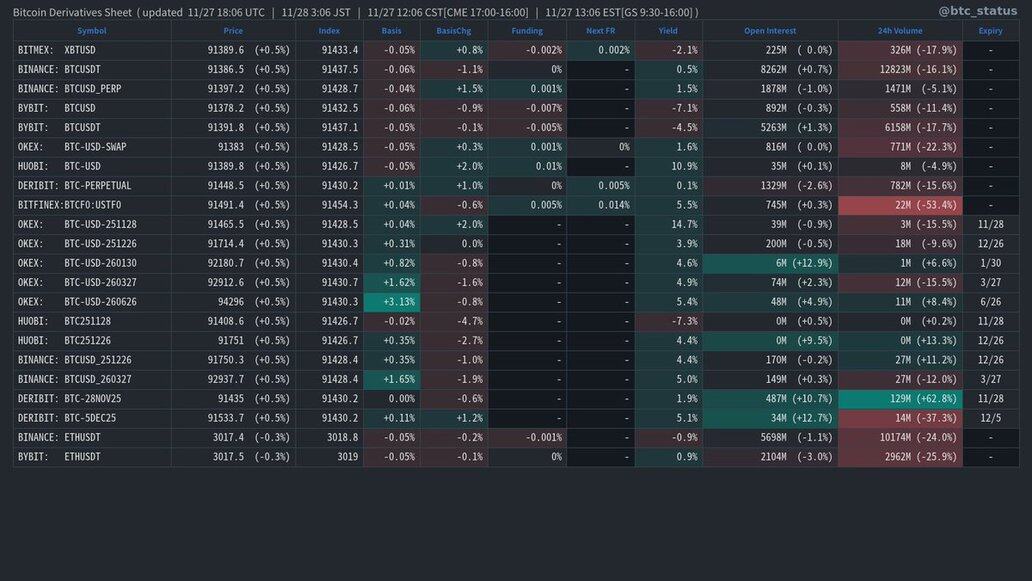Click the BasisChg column header
Image resolution: width=1032 pixels, height=581 pixels.
tap(454, 31)
